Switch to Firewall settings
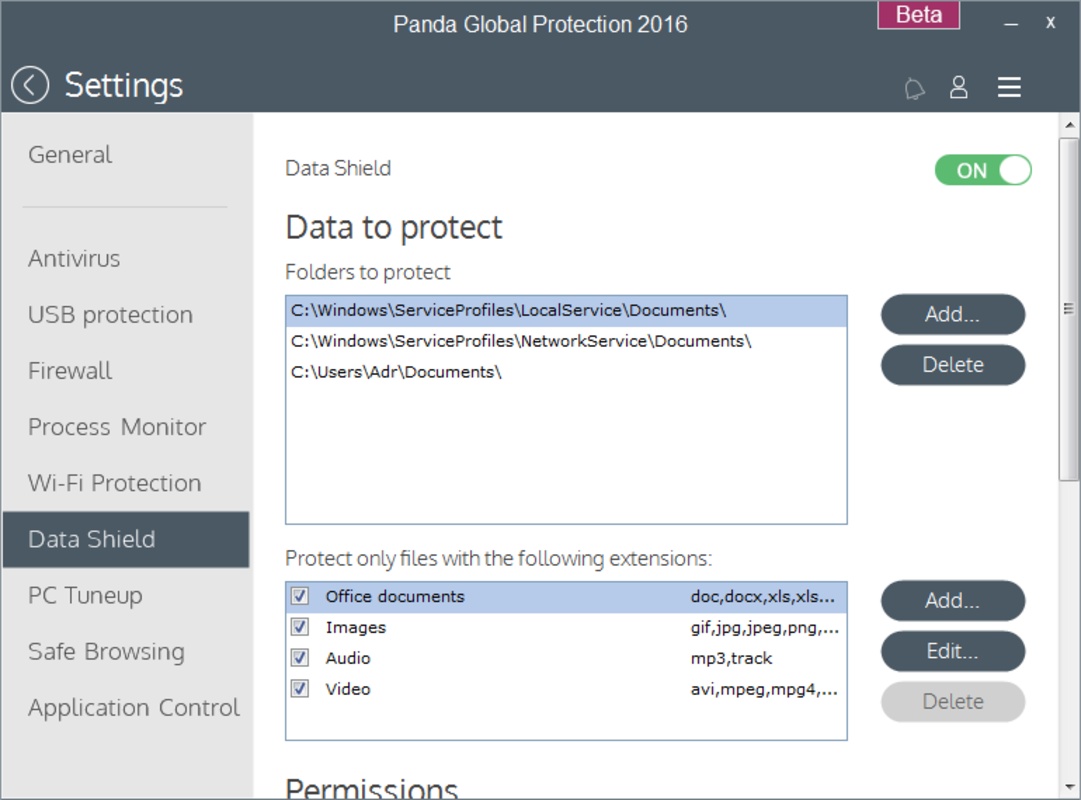This screenshot has height=800, width=1081. click(x=70, y=371)
